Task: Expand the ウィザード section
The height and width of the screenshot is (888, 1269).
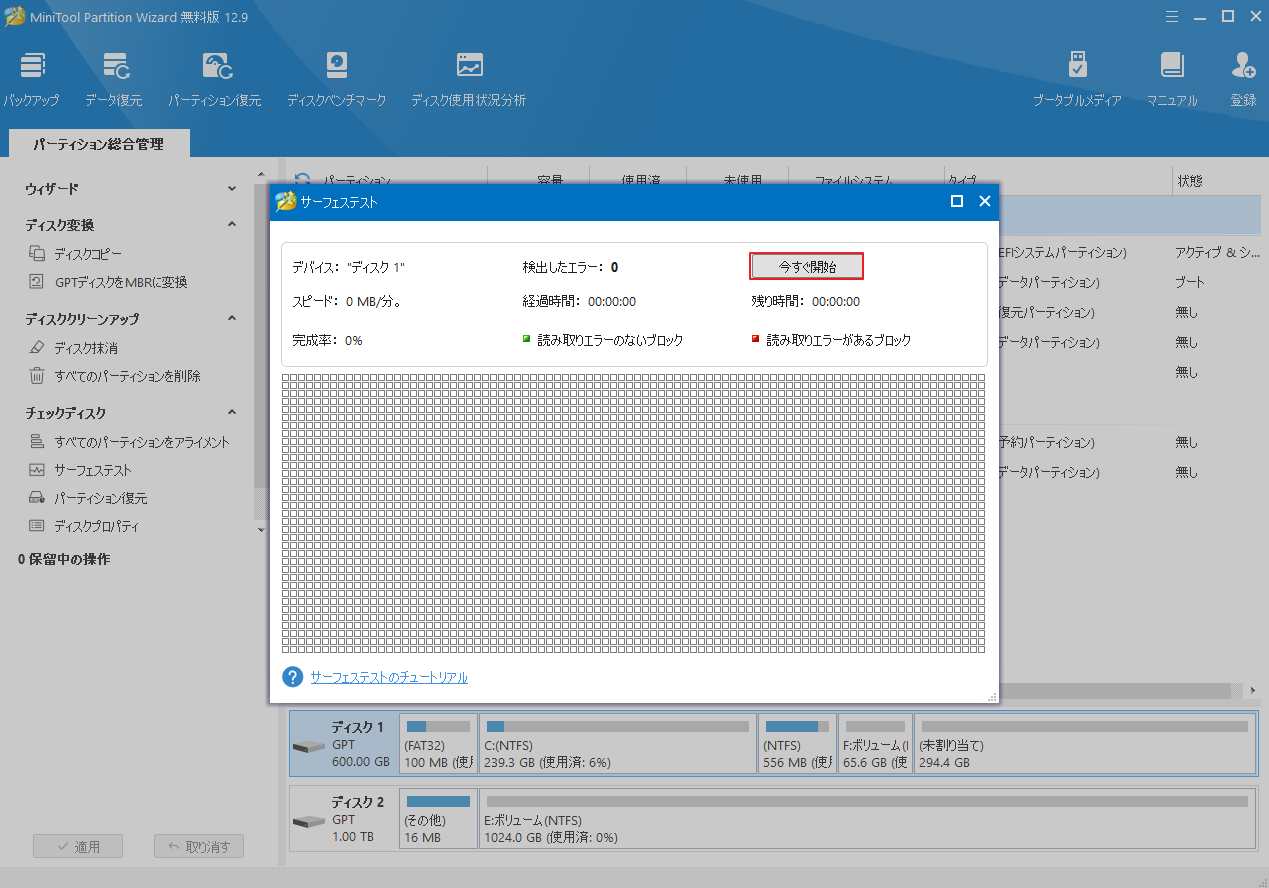Action: (232, 189)
